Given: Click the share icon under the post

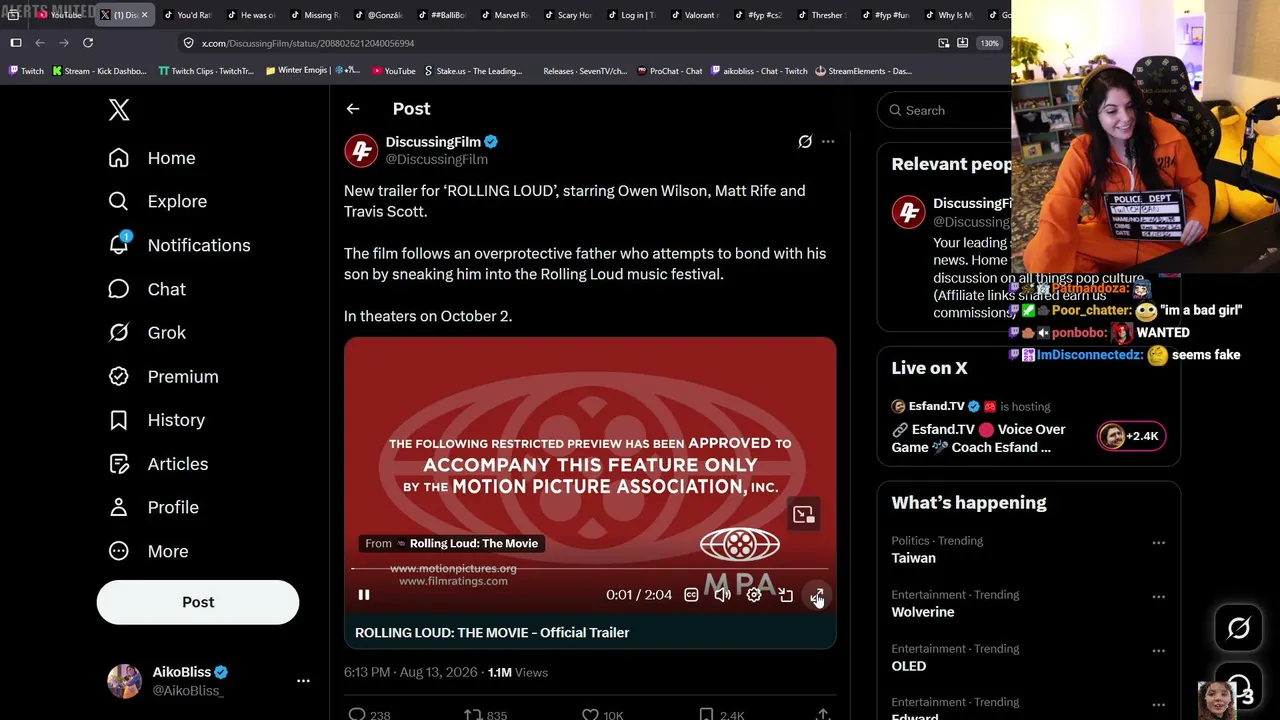Looking at the screenshot, I should tap(823, 715).
